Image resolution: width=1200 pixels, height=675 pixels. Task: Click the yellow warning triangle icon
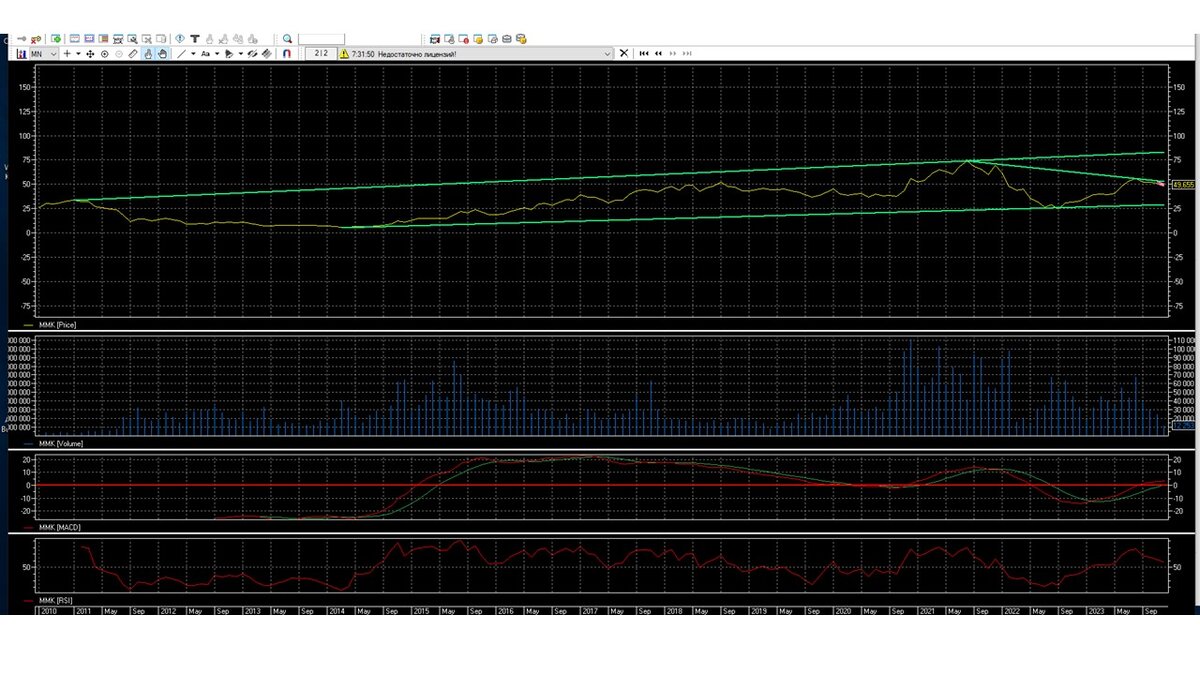coord(344,53)
